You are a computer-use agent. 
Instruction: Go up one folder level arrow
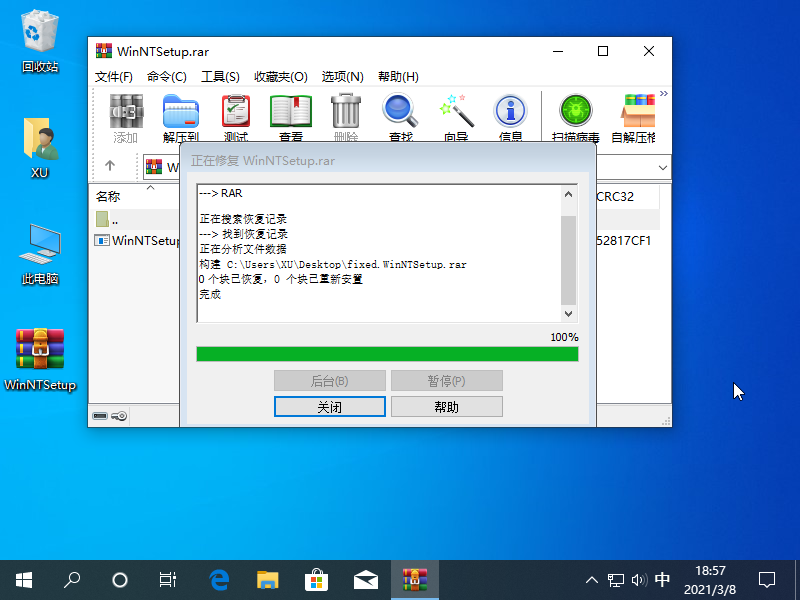110,166
